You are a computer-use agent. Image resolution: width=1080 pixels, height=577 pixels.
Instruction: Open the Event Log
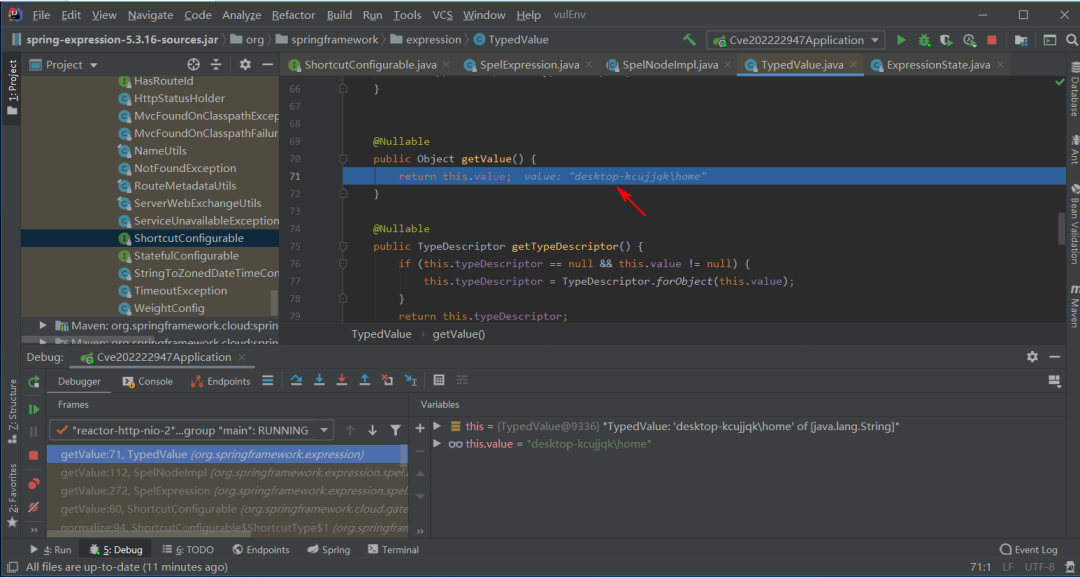tap(1028, 549)
